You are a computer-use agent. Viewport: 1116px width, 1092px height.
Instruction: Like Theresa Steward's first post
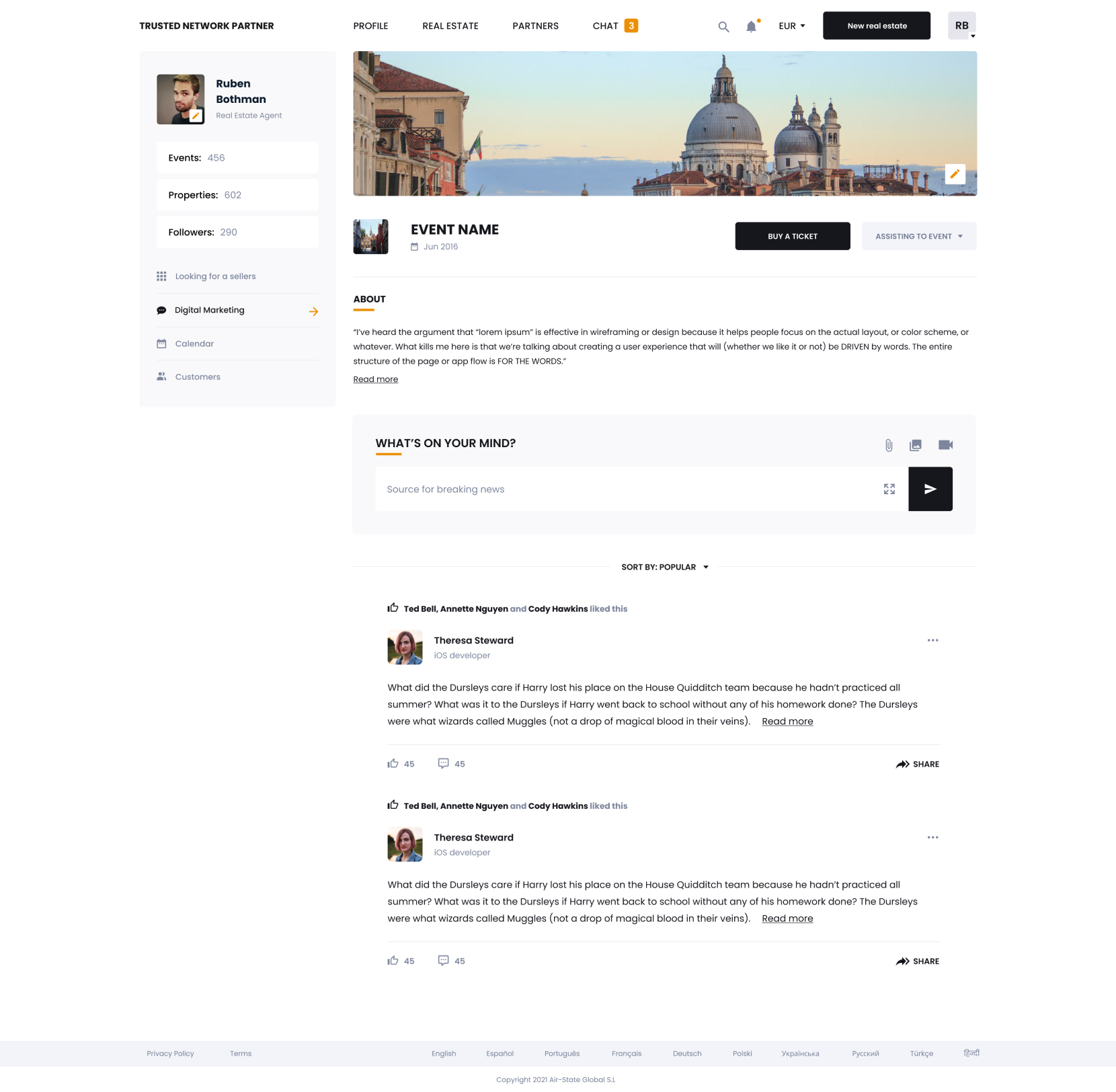[393, 763]
